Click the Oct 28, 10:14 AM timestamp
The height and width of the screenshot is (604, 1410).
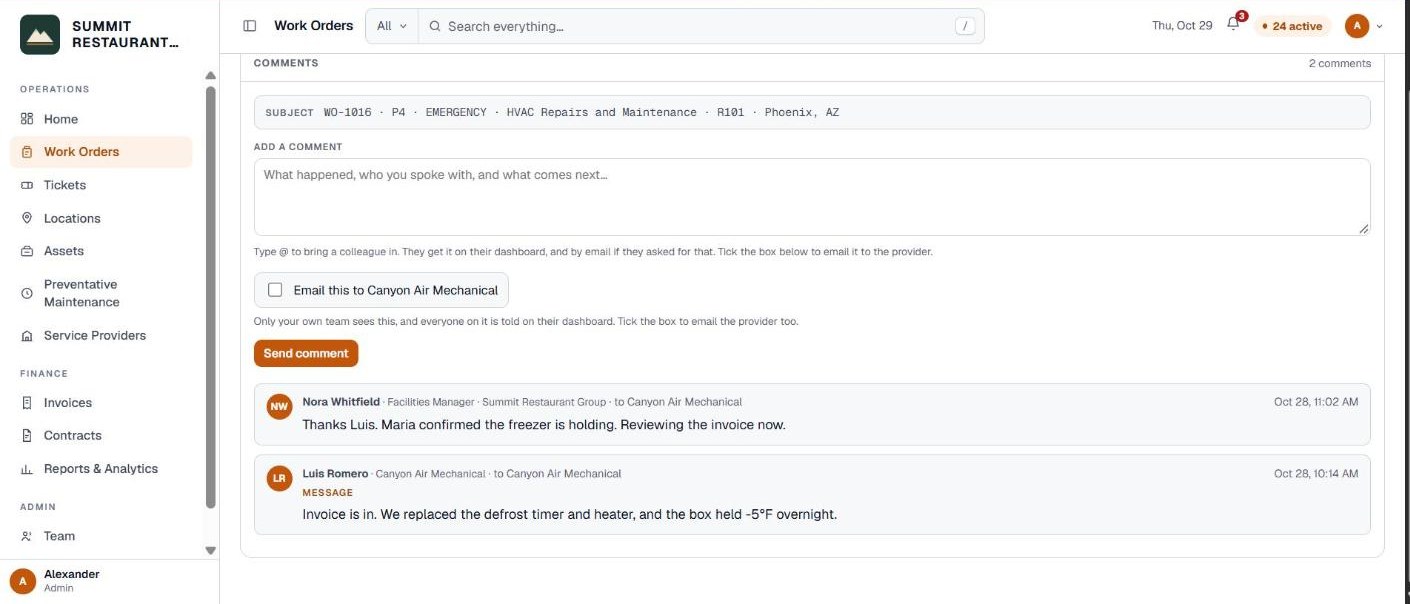(1316, 474)
